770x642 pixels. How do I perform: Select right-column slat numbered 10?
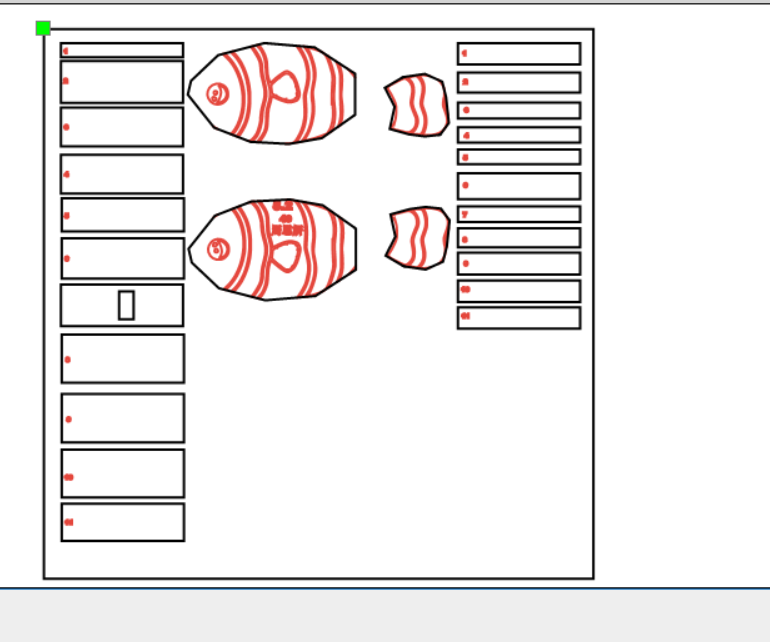coord(519,291)
